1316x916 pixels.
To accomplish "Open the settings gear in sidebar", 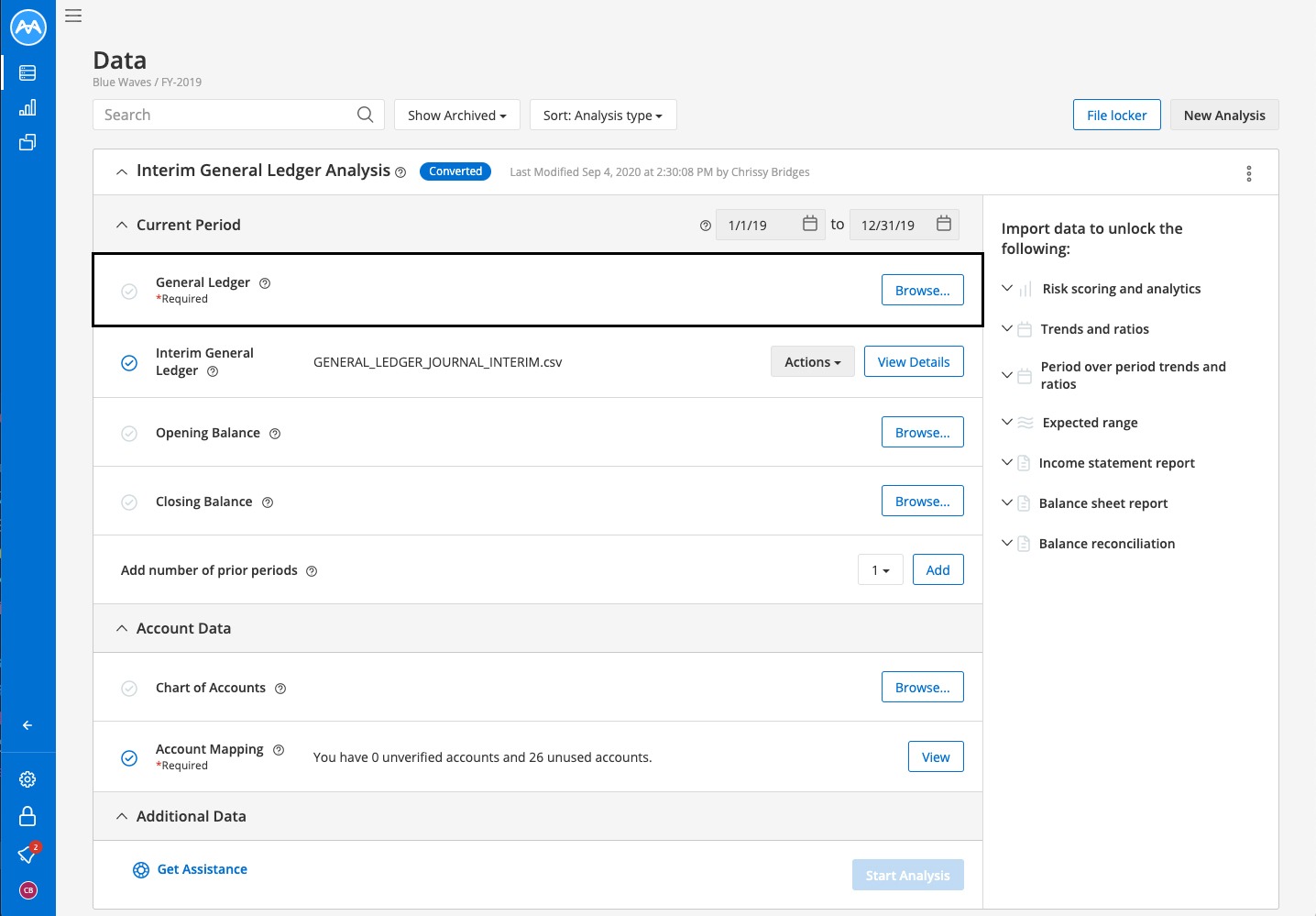I will (x=27, y=779).
